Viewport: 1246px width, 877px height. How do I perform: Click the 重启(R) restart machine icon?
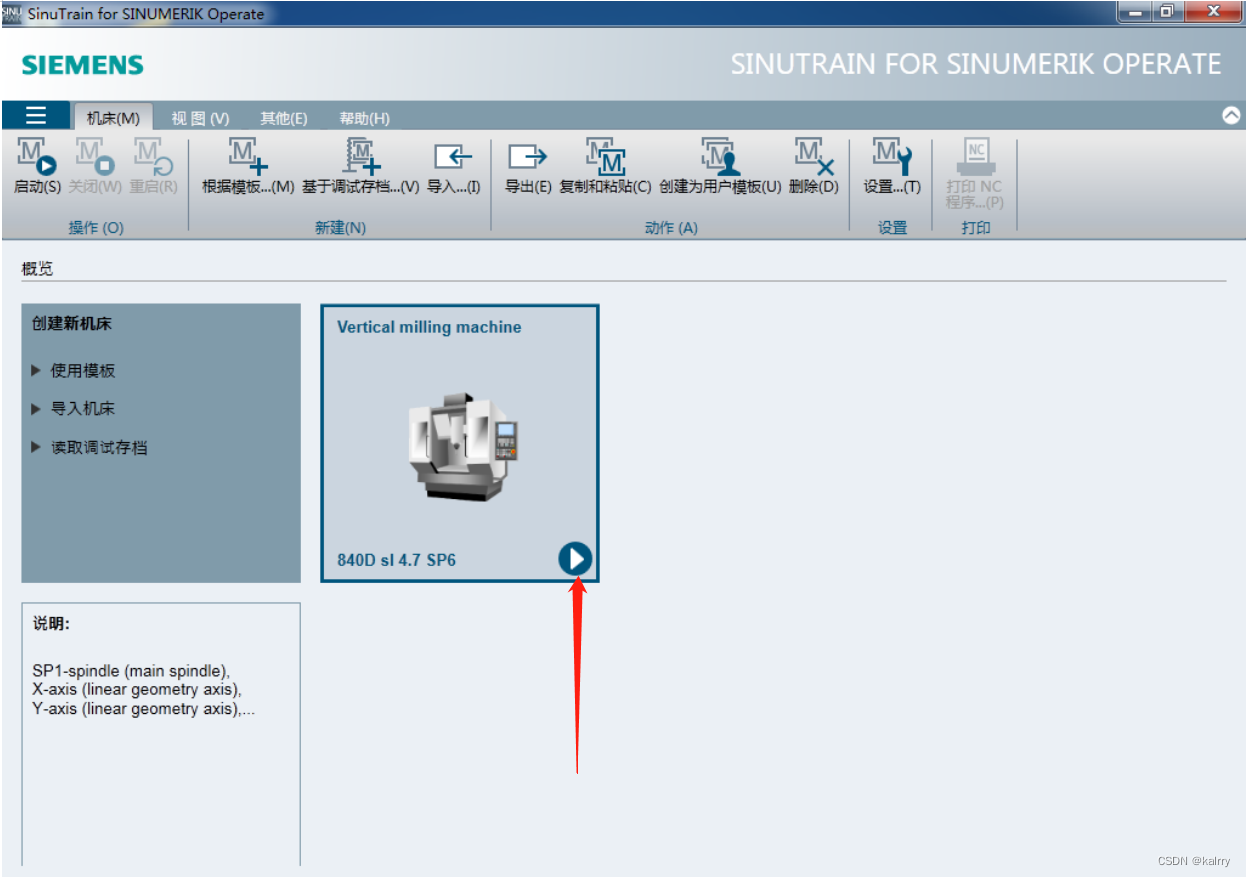154,158
